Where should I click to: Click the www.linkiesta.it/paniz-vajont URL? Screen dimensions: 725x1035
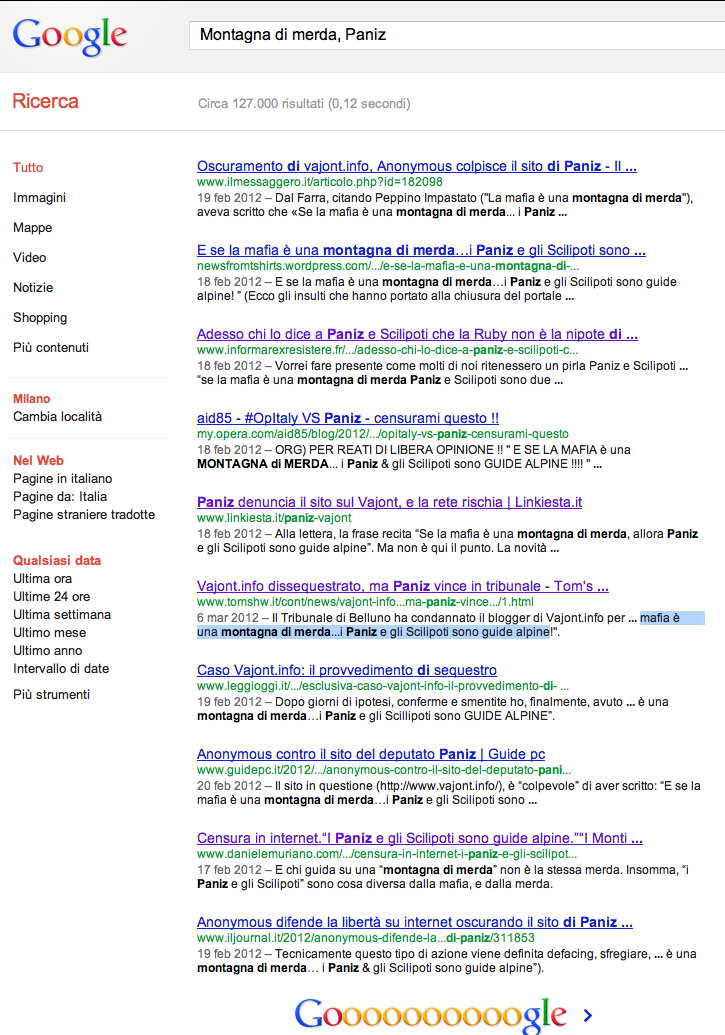(274, 518)
